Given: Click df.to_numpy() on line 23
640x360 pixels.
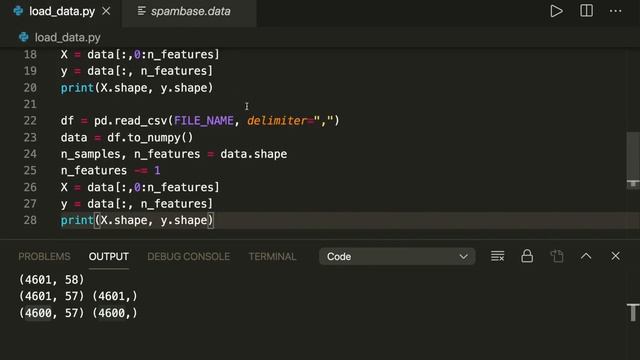Looking at the screenshot, I should [150, 138].
